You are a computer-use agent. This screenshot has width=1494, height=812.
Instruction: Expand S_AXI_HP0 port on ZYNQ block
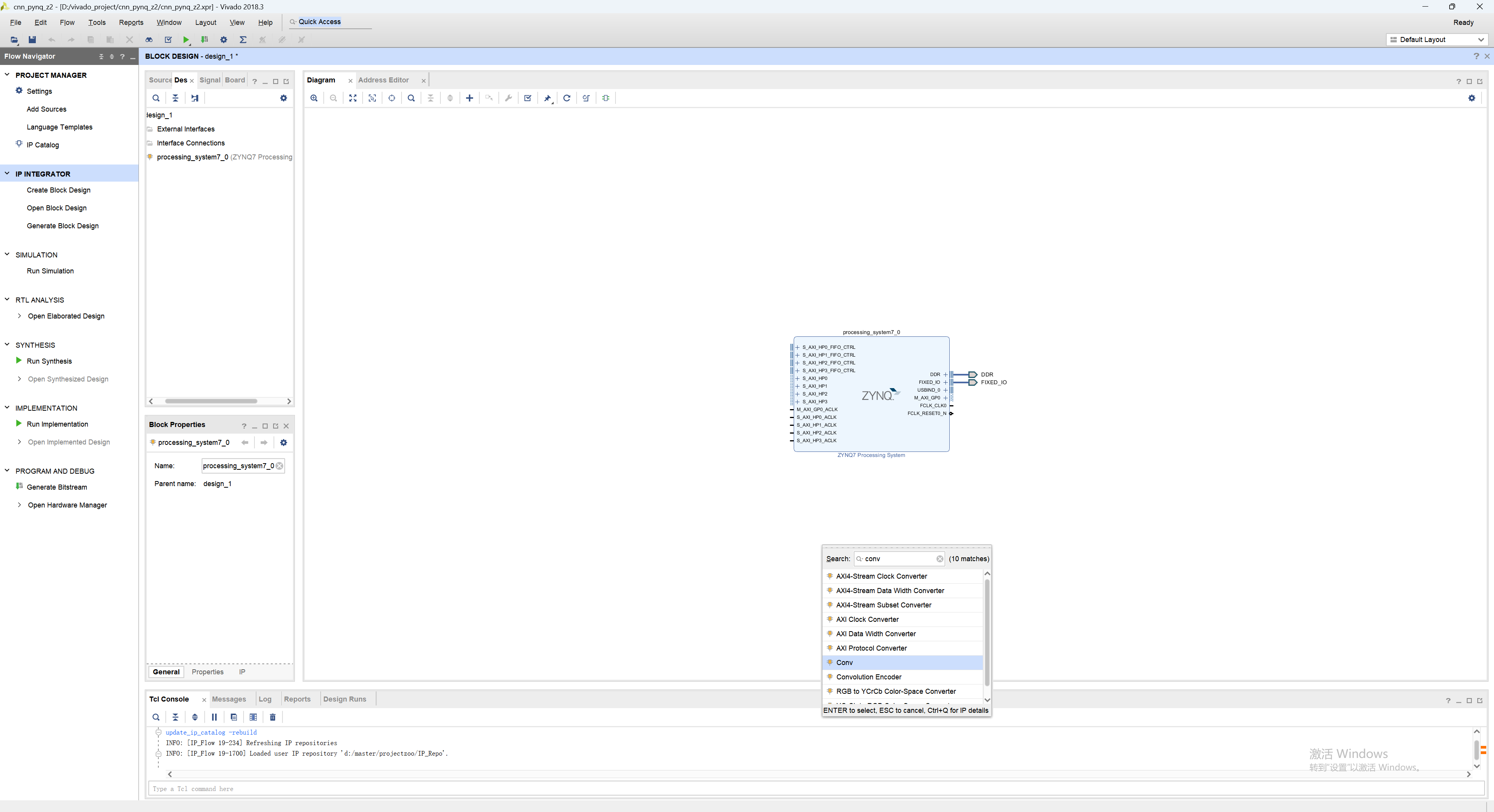pos(798,378)
